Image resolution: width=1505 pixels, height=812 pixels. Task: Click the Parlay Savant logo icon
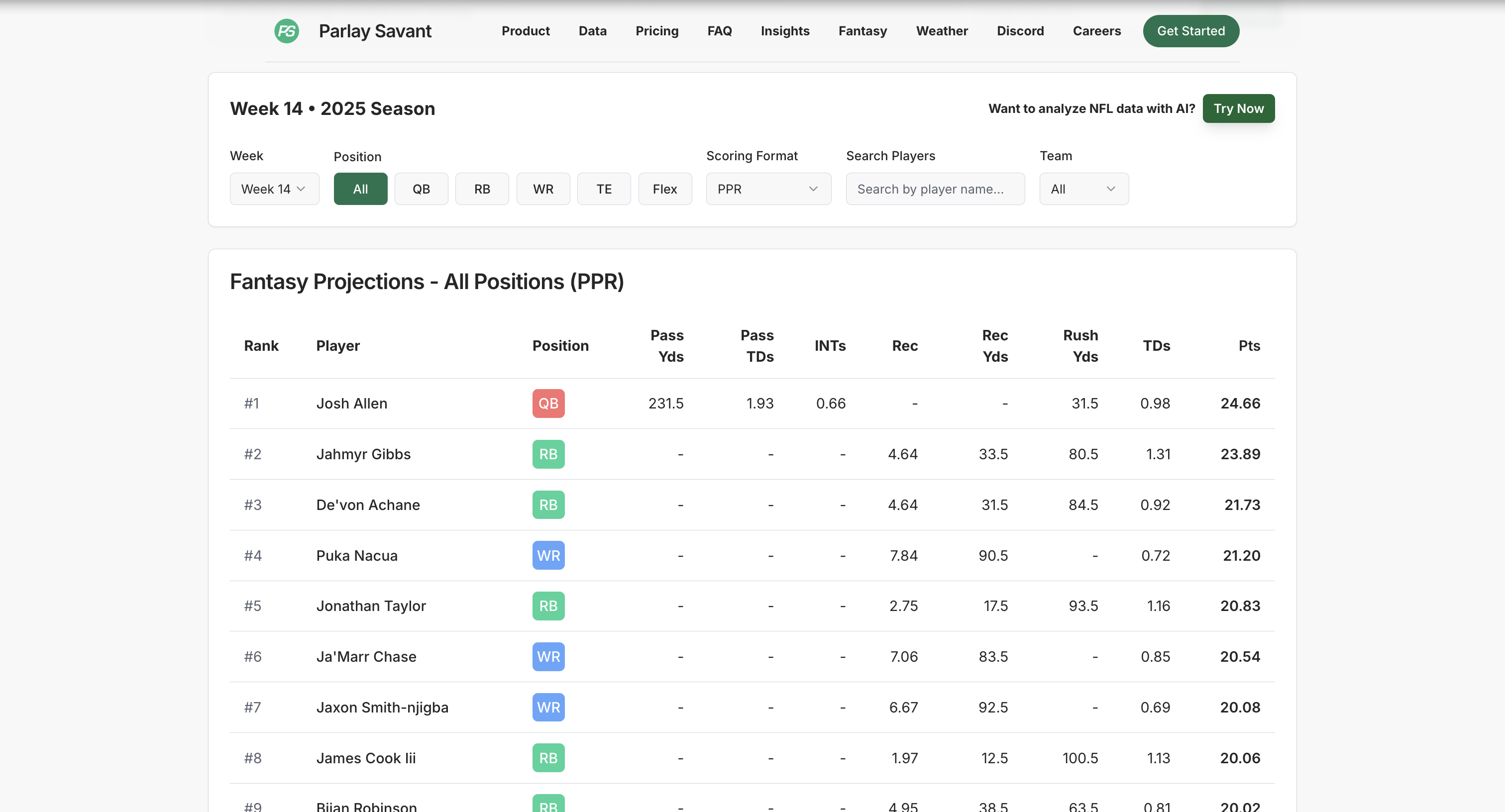pos(286,31)
